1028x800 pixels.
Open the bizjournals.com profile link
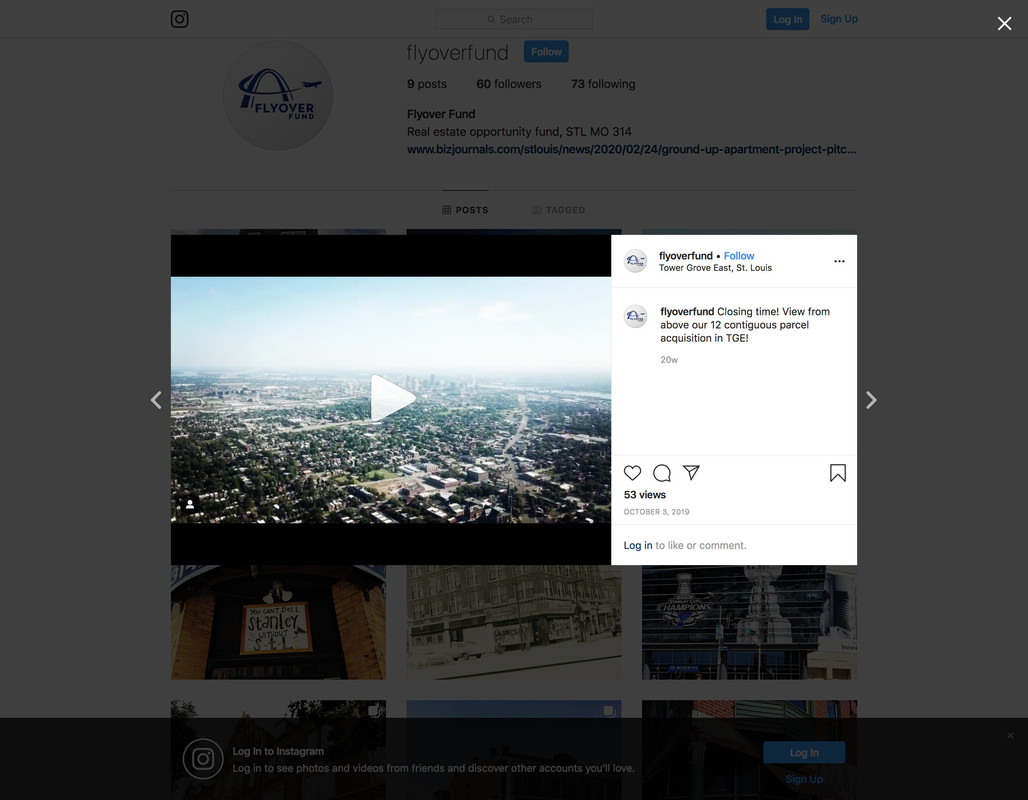click(x=631, y=150)
